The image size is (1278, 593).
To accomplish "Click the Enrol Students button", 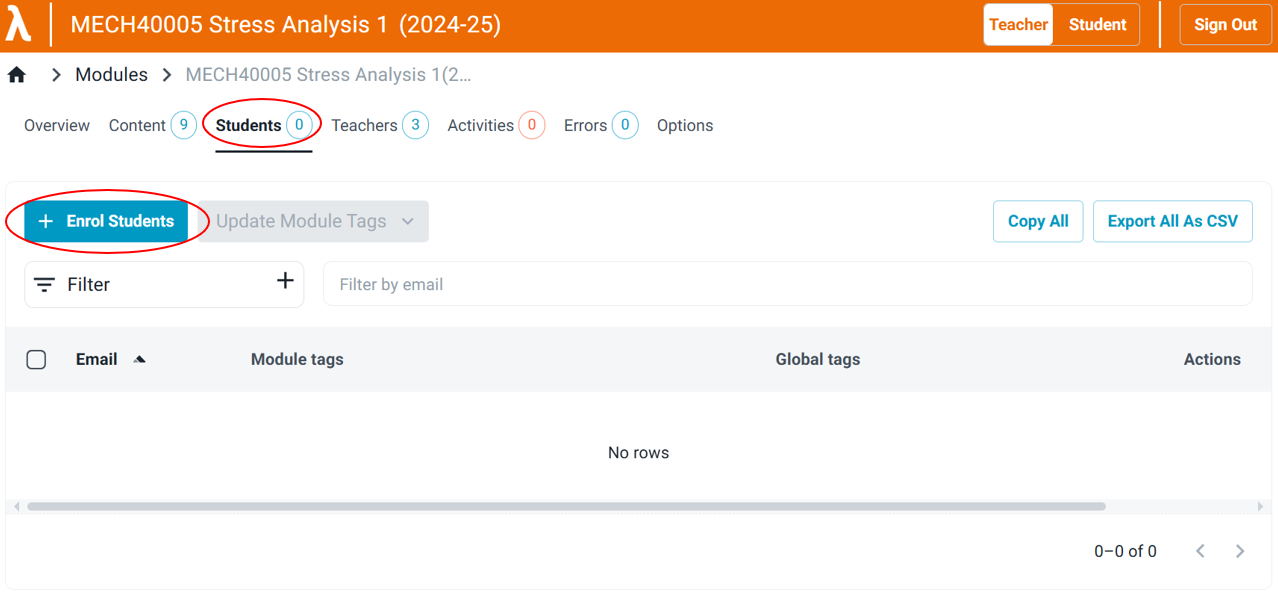I will coord(105,221).
